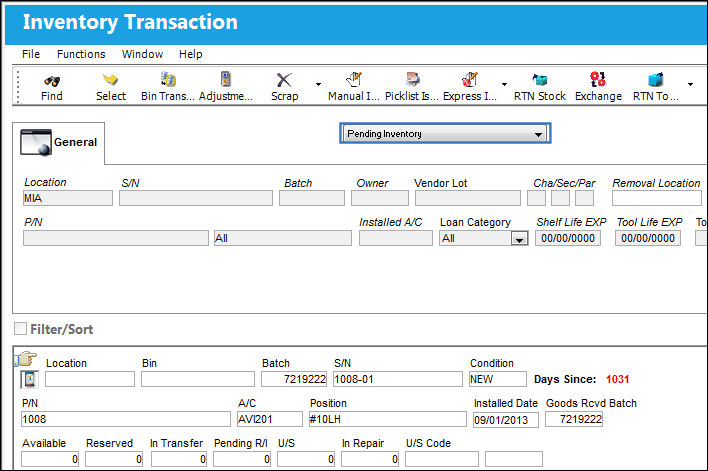The image size is (708, 471).
Task: Expand the dropdown arrow after Express Issue
Action: [504, 84]
